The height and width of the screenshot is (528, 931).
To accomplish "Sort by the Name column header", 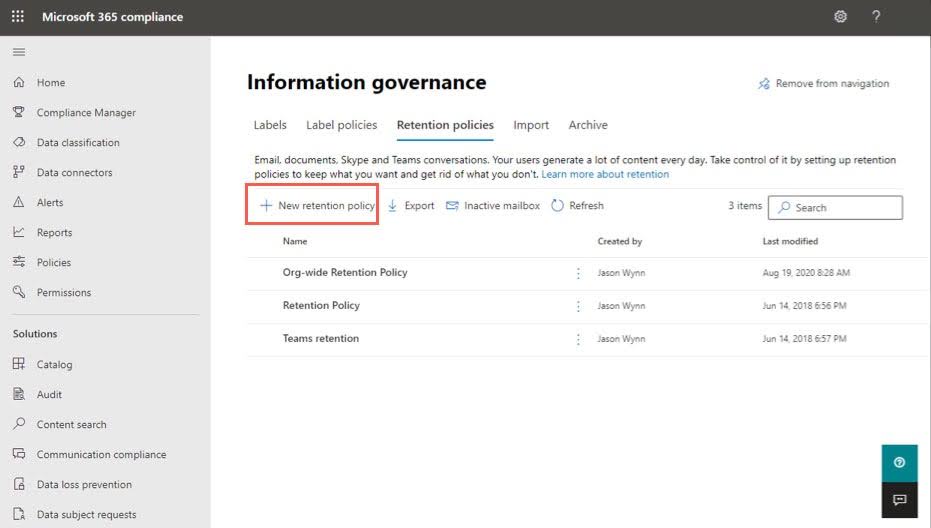I will click(x=295, y=241).
